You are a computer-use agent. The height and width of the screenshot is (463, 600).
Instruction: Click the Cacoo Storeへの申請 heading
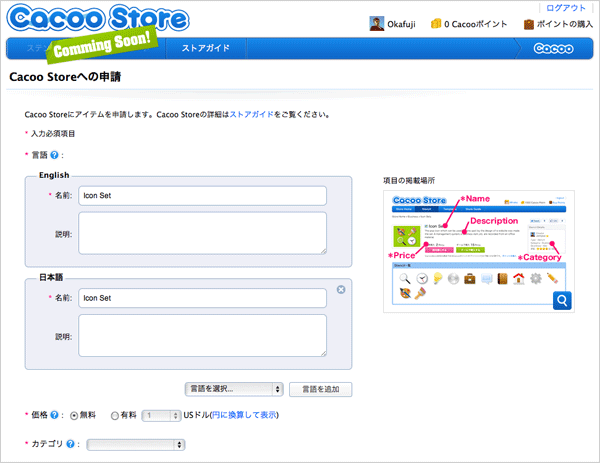point(65,77)
